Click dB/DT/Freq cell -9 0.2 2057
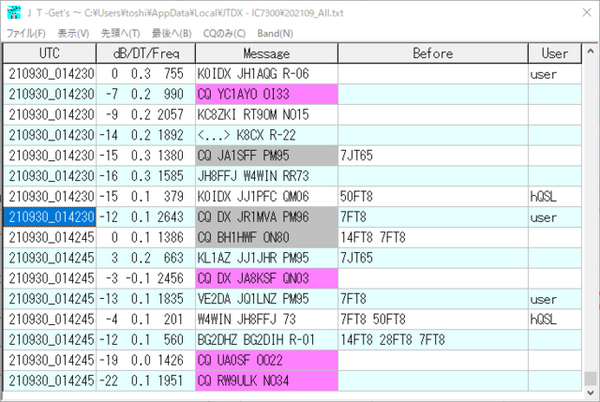Screen dimensions: 600x402 [x=146, y=115]
